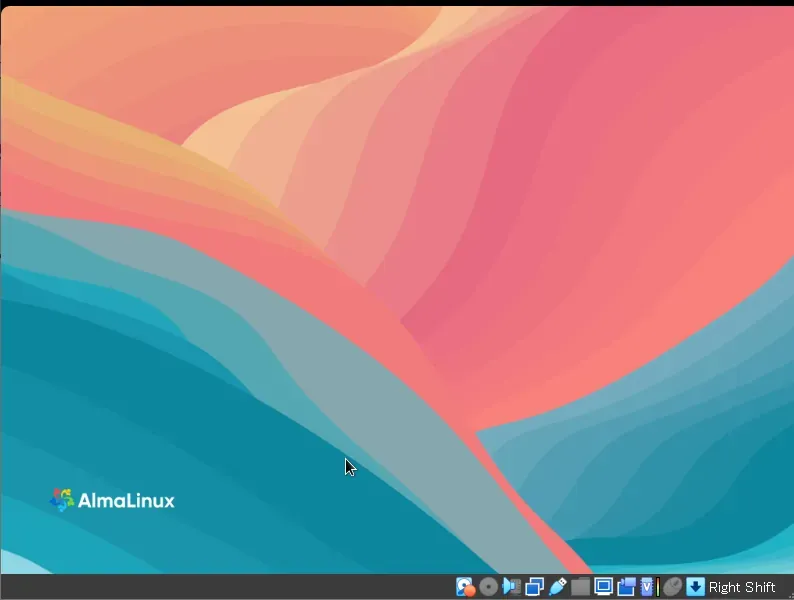Click the AlmaLinux colorful logo emblem
The width and height of the screenshot is (794, 600).
pos(62,500)
